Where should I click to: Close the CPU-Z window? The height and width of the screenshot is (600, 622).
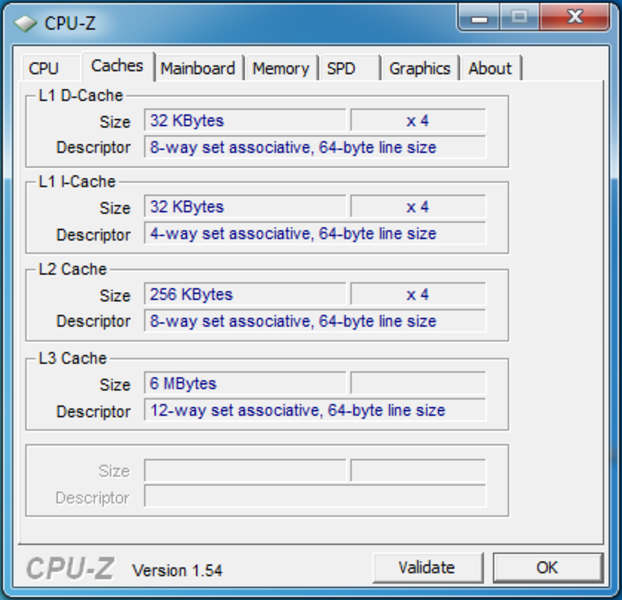tap(574, 17)
